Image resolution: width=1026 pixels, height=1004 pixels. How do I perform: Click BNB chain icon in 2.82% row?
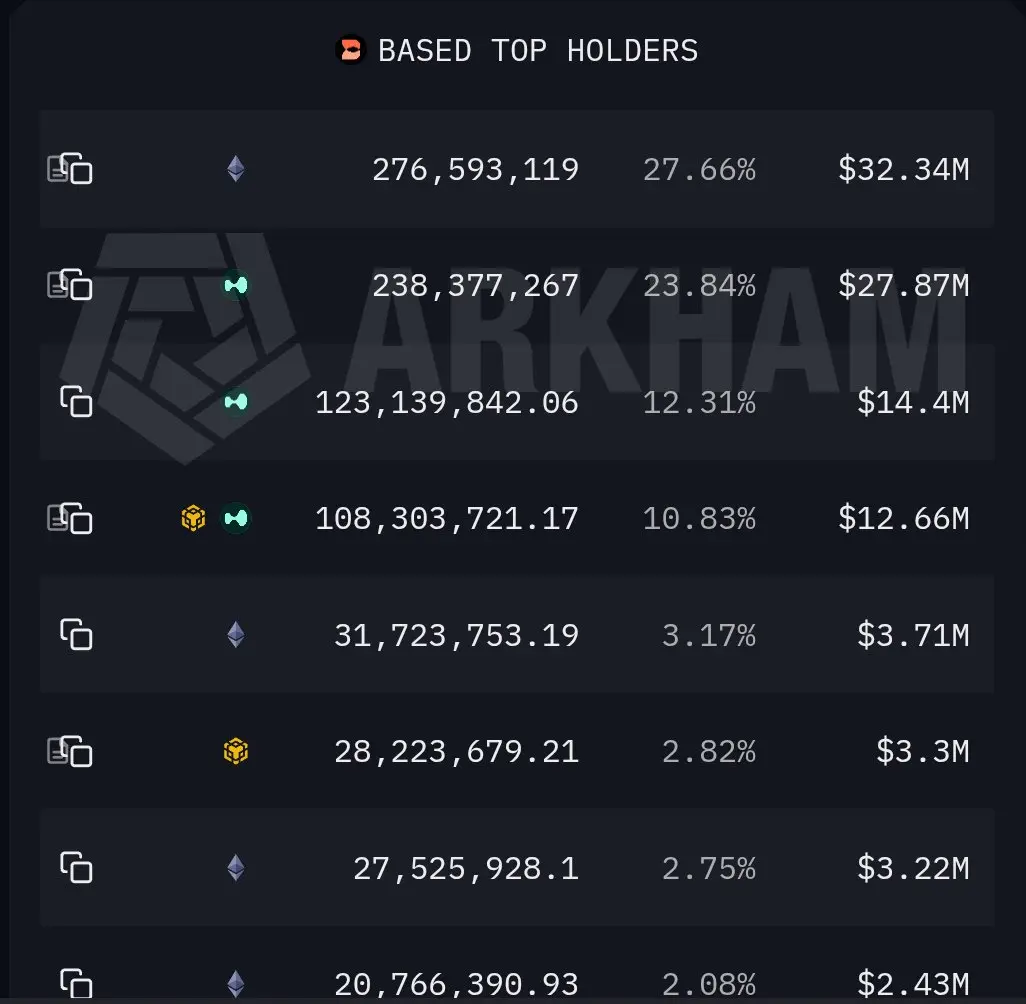[x=236, y=751]
